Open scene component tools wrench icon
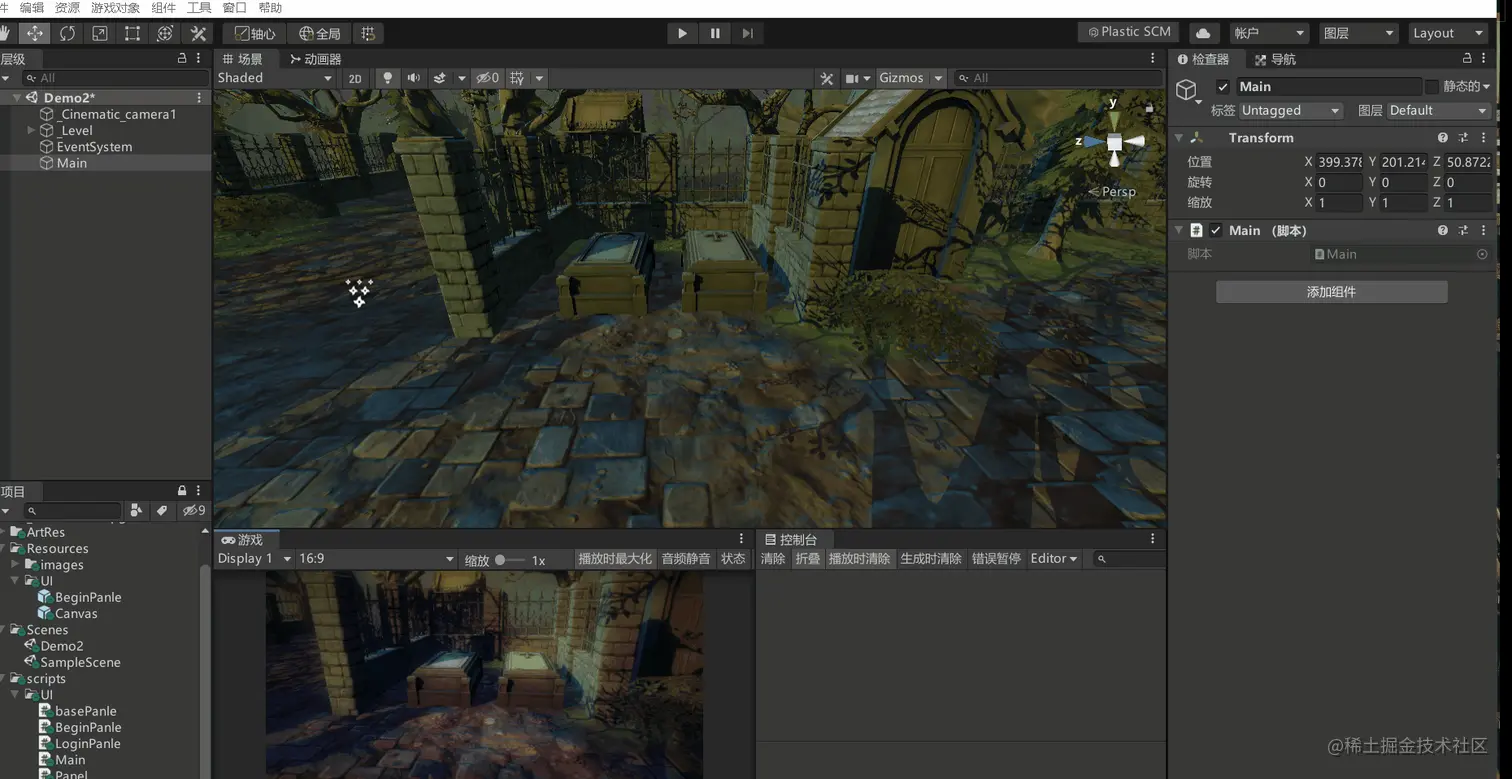The width and height of the screenshot is (1512, 779). click(x=827, y=78)
